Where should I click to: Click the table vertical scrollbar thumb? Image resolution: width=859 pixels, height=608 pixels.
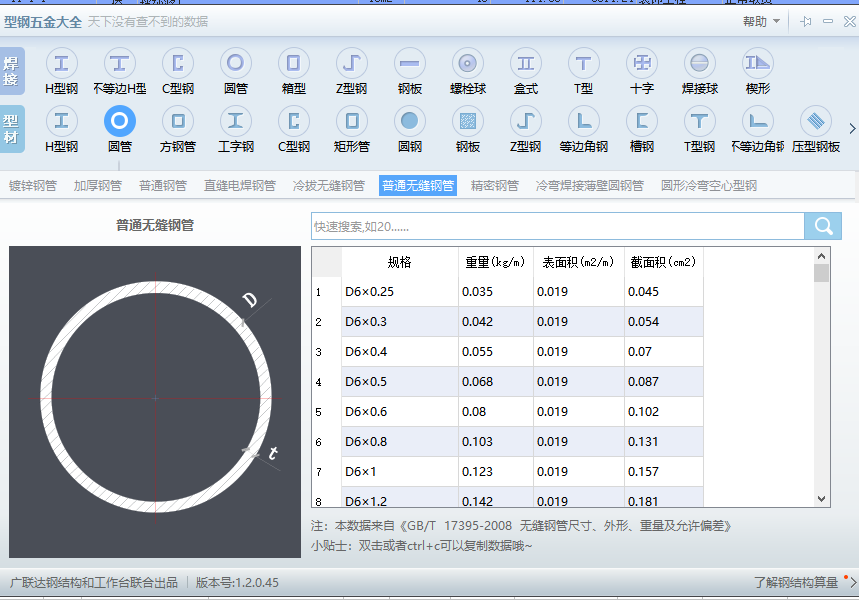[821, 273]
